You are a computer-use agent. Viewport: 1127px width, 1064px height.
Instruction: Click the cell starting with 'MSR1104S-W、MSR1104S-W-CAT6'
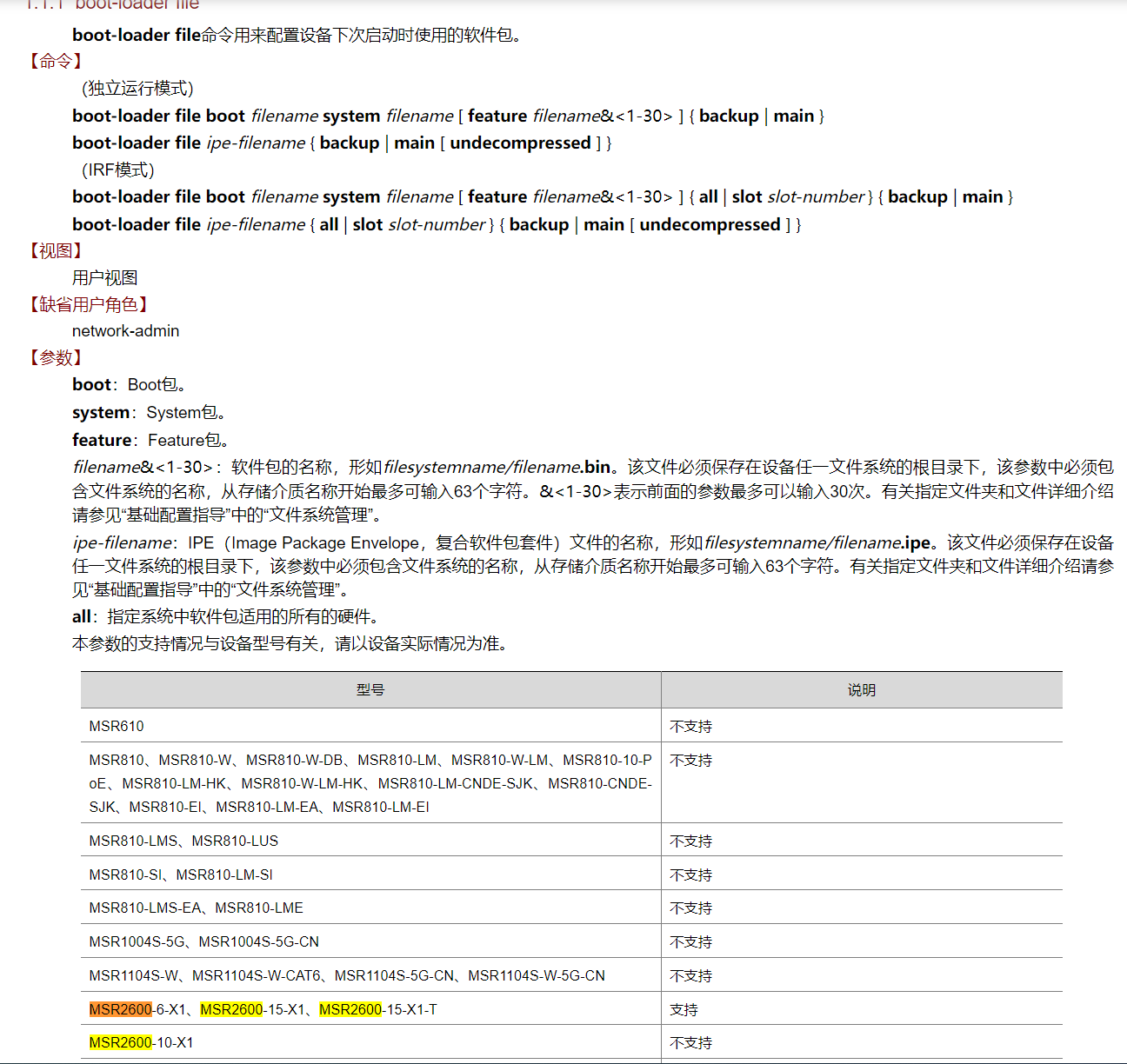click(370, 975)
